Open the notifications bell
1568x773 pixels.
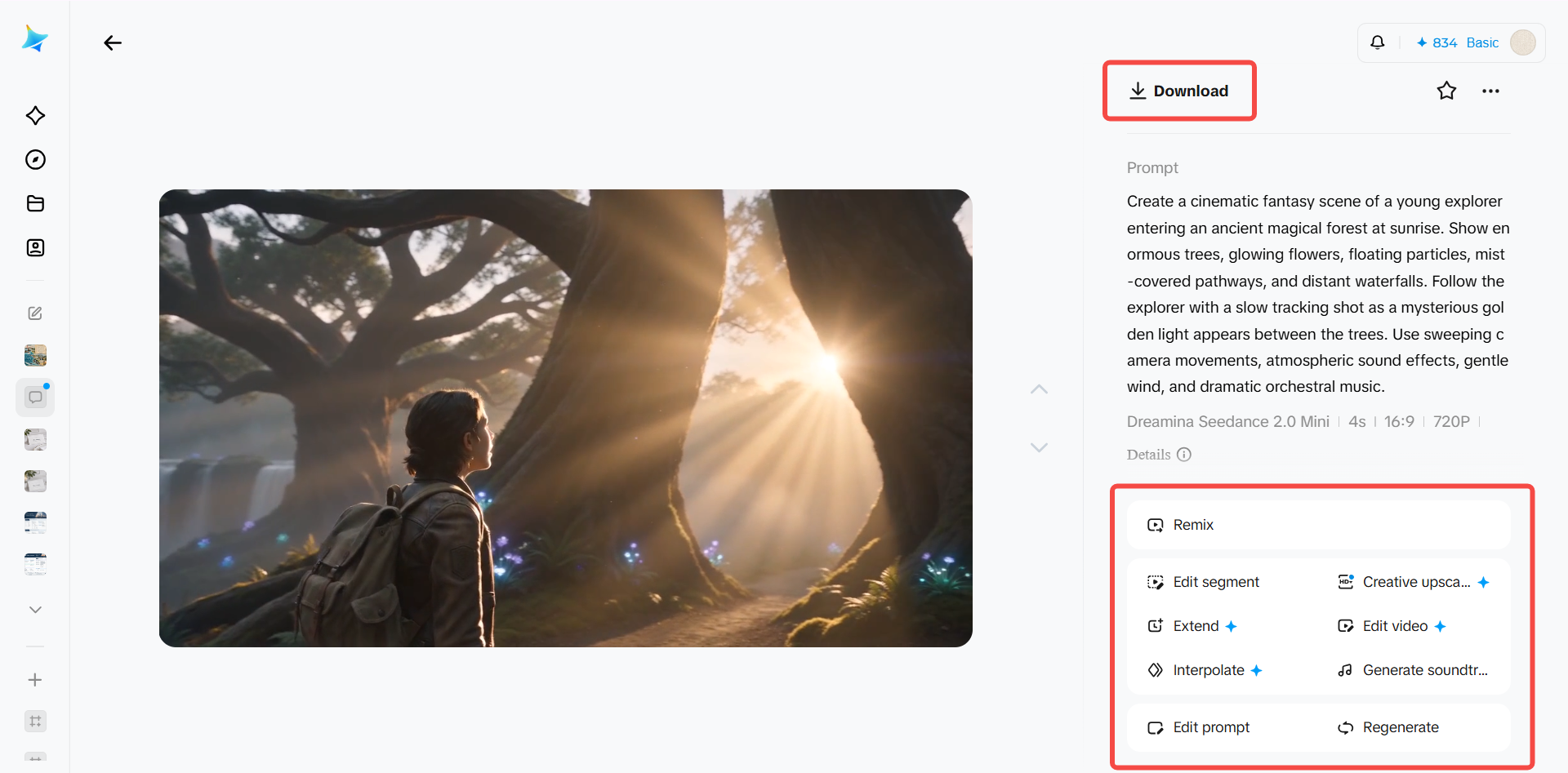tap(1377, 42)
